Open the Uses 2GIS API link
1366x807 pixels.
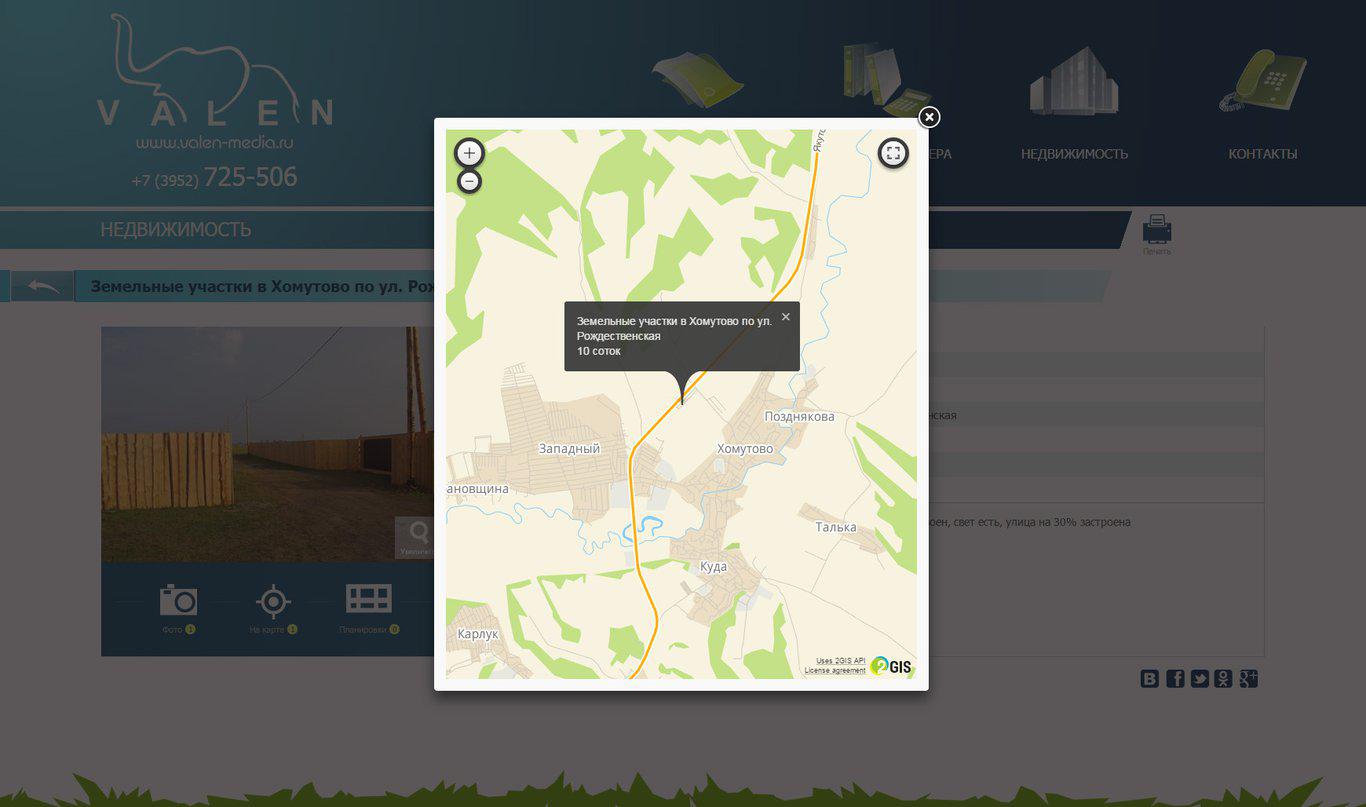[840, 661]
